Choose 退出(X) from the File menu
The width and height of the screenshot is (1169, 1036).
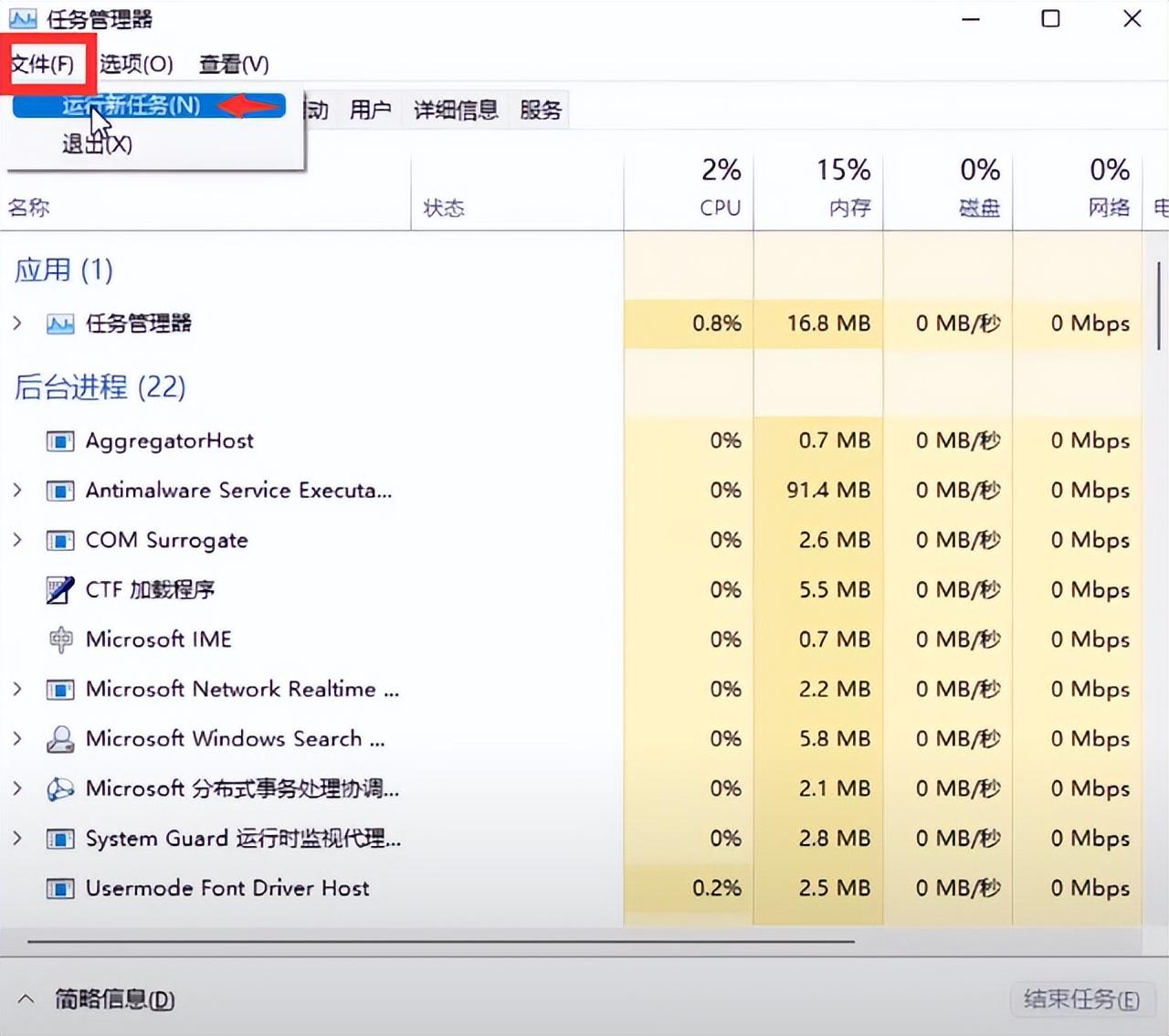(x=98, y=143)
